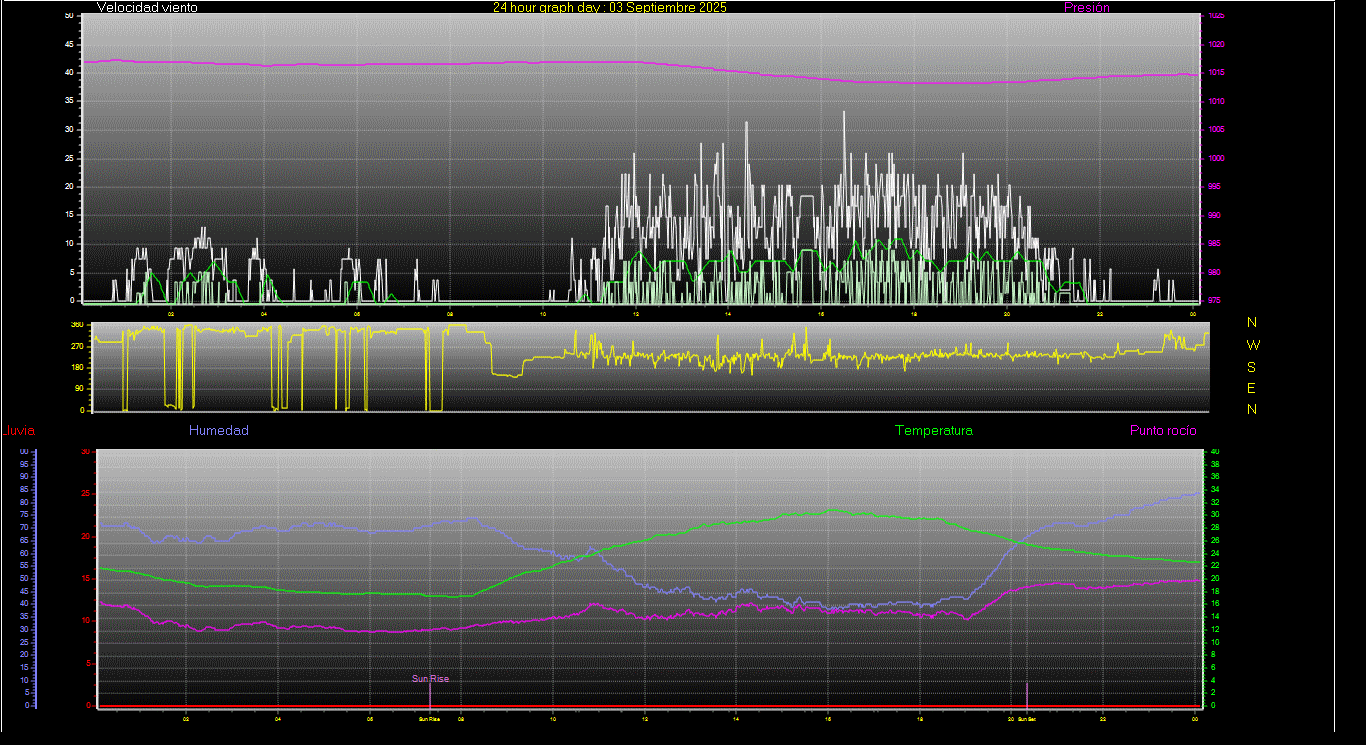This screenshot has width=1366, height=745.
Task: Click the '75' value on blue humidity axis
Action: 24,515
